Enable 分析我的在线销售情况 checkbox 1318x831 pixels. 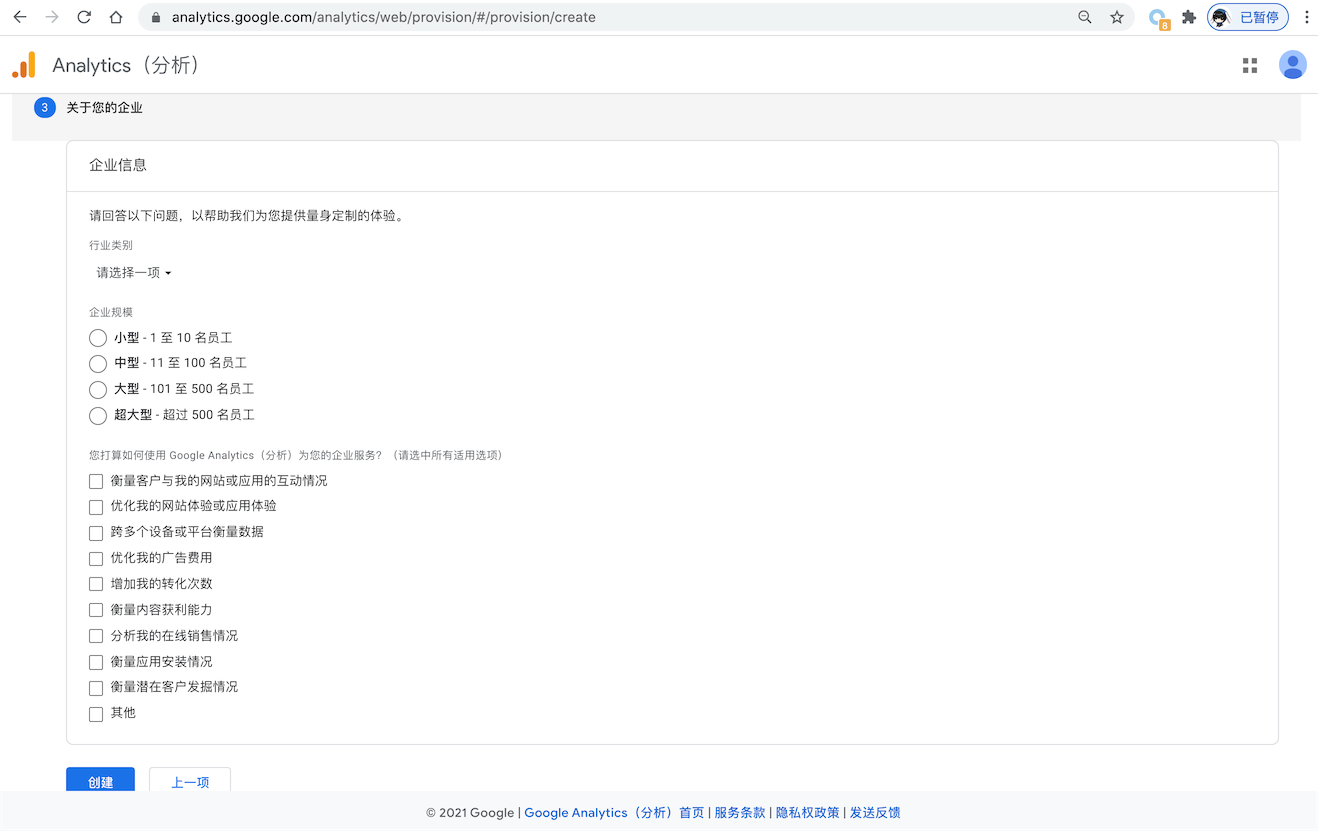(x=96, y=636)
